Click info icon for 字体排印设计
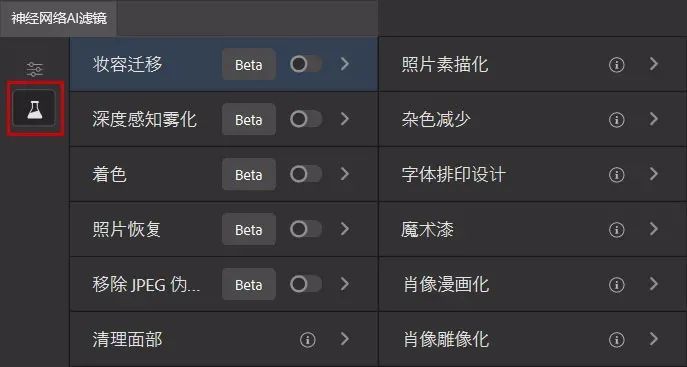Viewport: 687px width, 367px height. pos(616,175)
